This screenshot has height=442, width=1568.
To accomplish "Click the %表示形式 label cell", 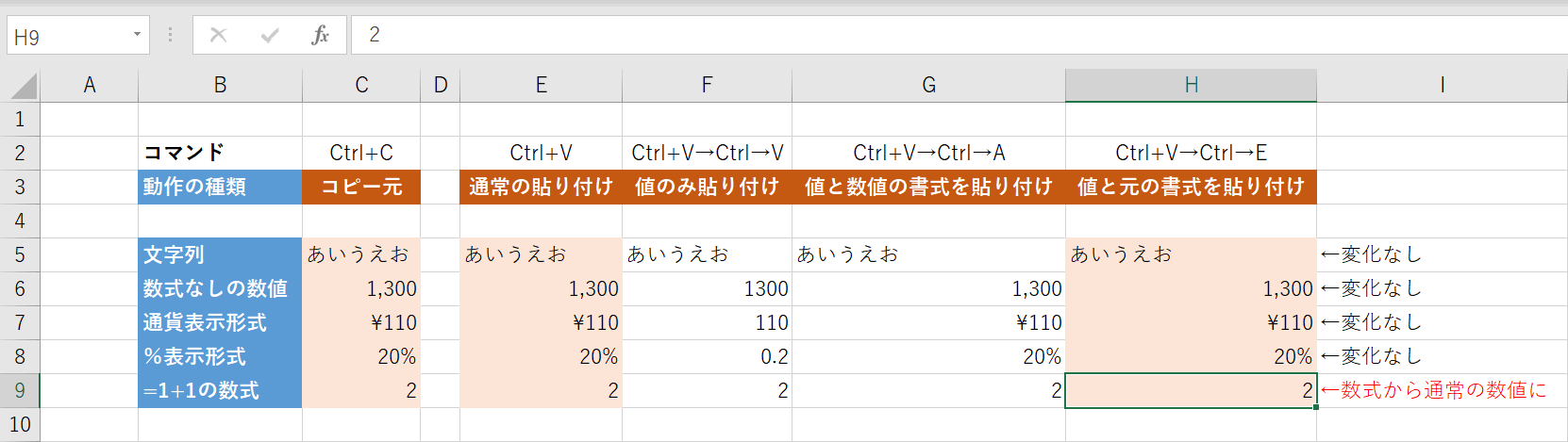I will point(220,356).
